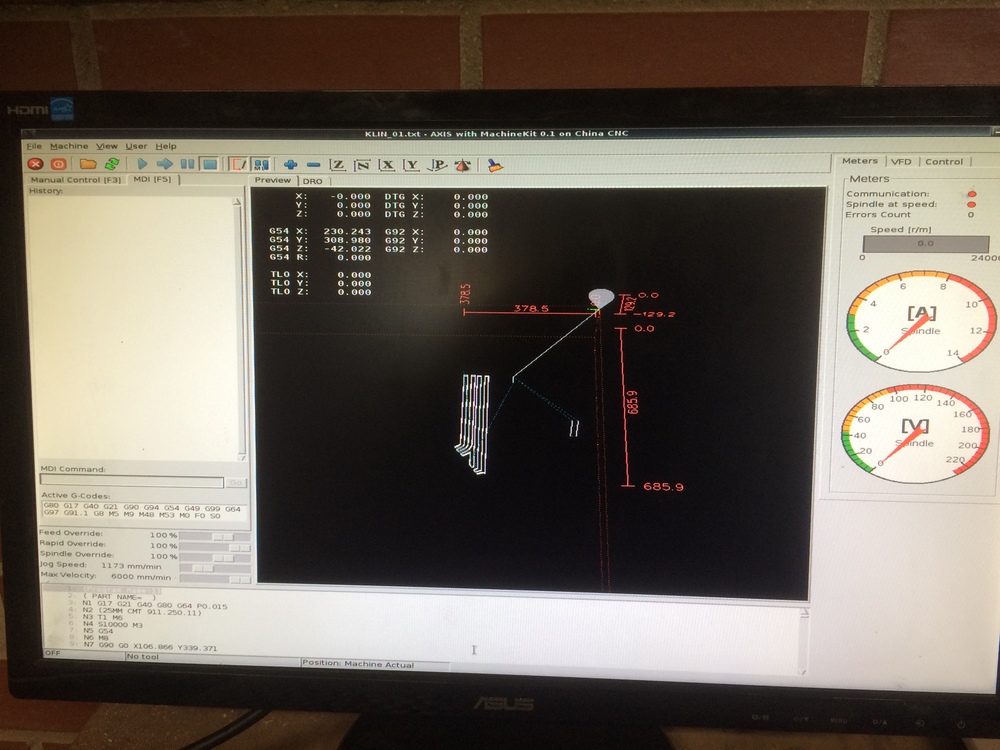Switch to Manual Control [F3] tab
Image resolution: width=1000 pixels, height=750 pixels.
point(76,180)
